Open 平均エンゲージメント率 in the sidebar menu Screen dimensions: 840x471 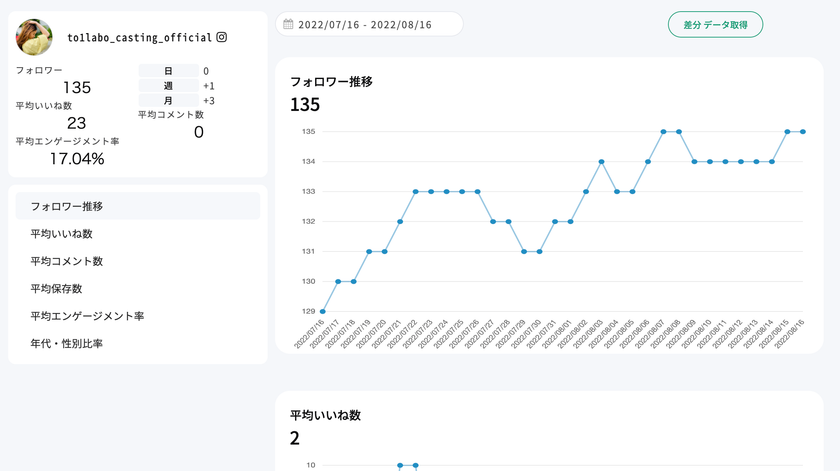tap(87, 316)
